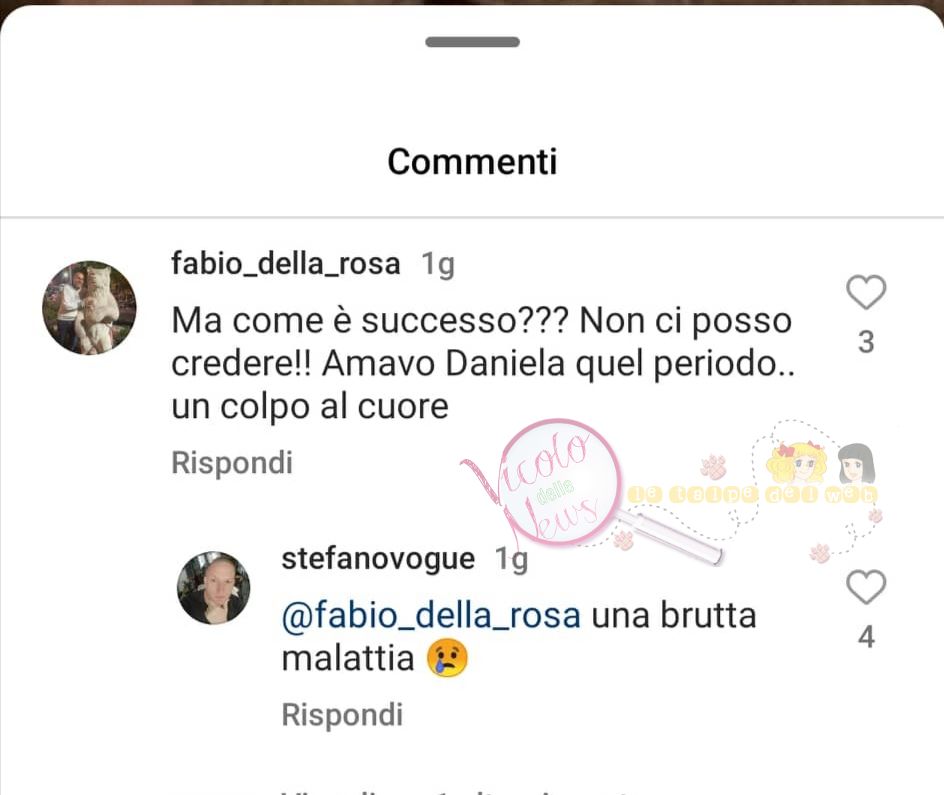Grab the gray sheet handle above Commenti
944x795 pixels.
pyautogui.click(x=472, y=42)
